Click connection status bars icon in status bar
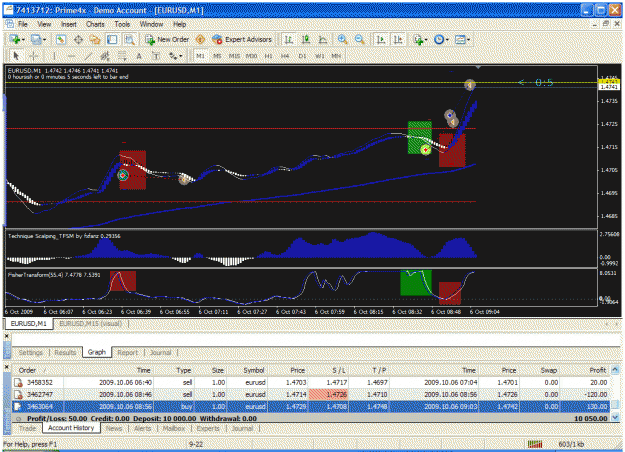 [535, 444]
